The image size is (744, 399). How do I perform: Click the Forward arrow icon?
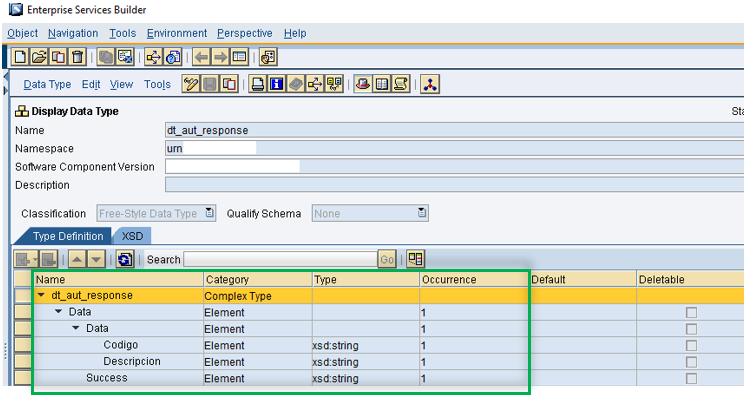click(220, 57)
